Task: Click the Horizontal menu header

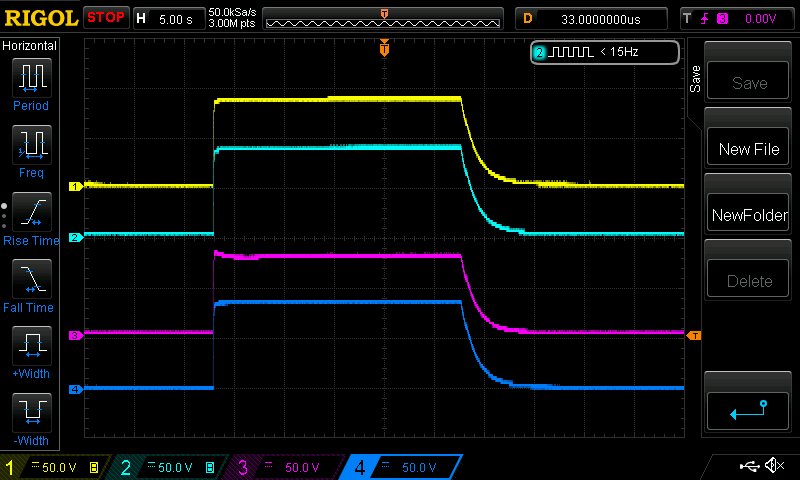Action: [29, 45]
